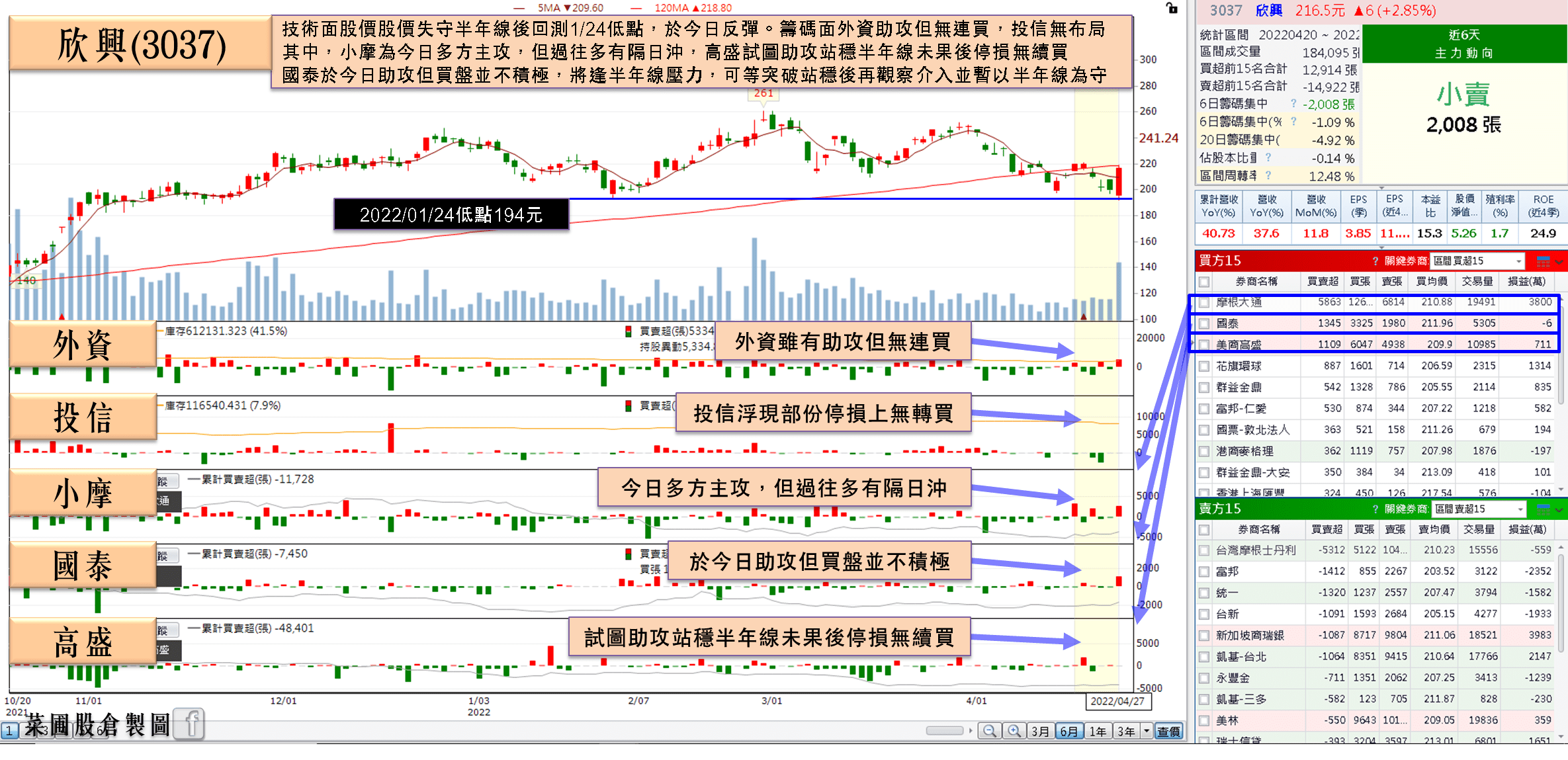Click the horizontal chart scroll slider at bottom

(945, 731)
